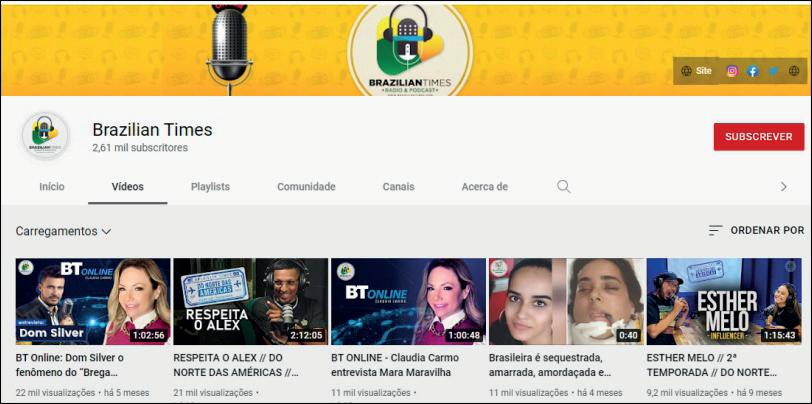Click the last globe icon in banner links
Image resolution: width=812 pixels, height=404 pixels.
(794, 71)
